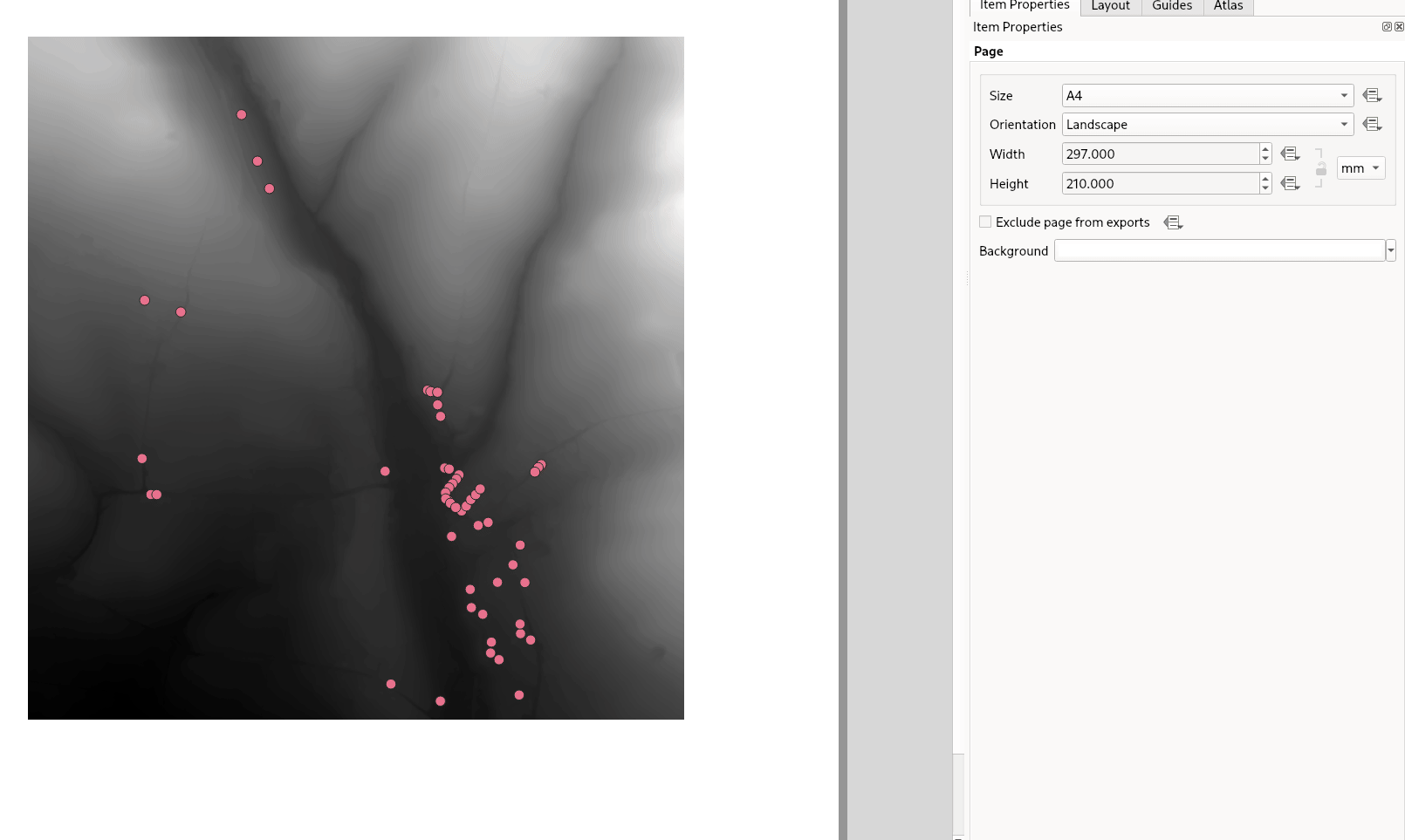Click data-defined override beside Exclude page
Image resolution: width=1405 pixels, height=840 pixels.
1173,223
